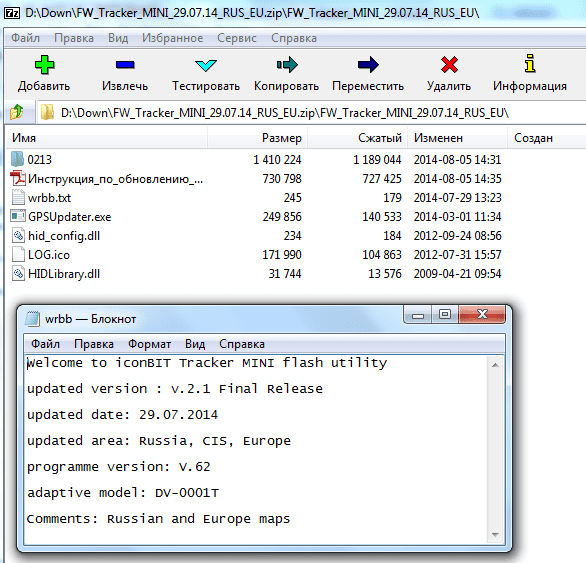Open the Справка menu in 7-Zip

click(294, 38)
